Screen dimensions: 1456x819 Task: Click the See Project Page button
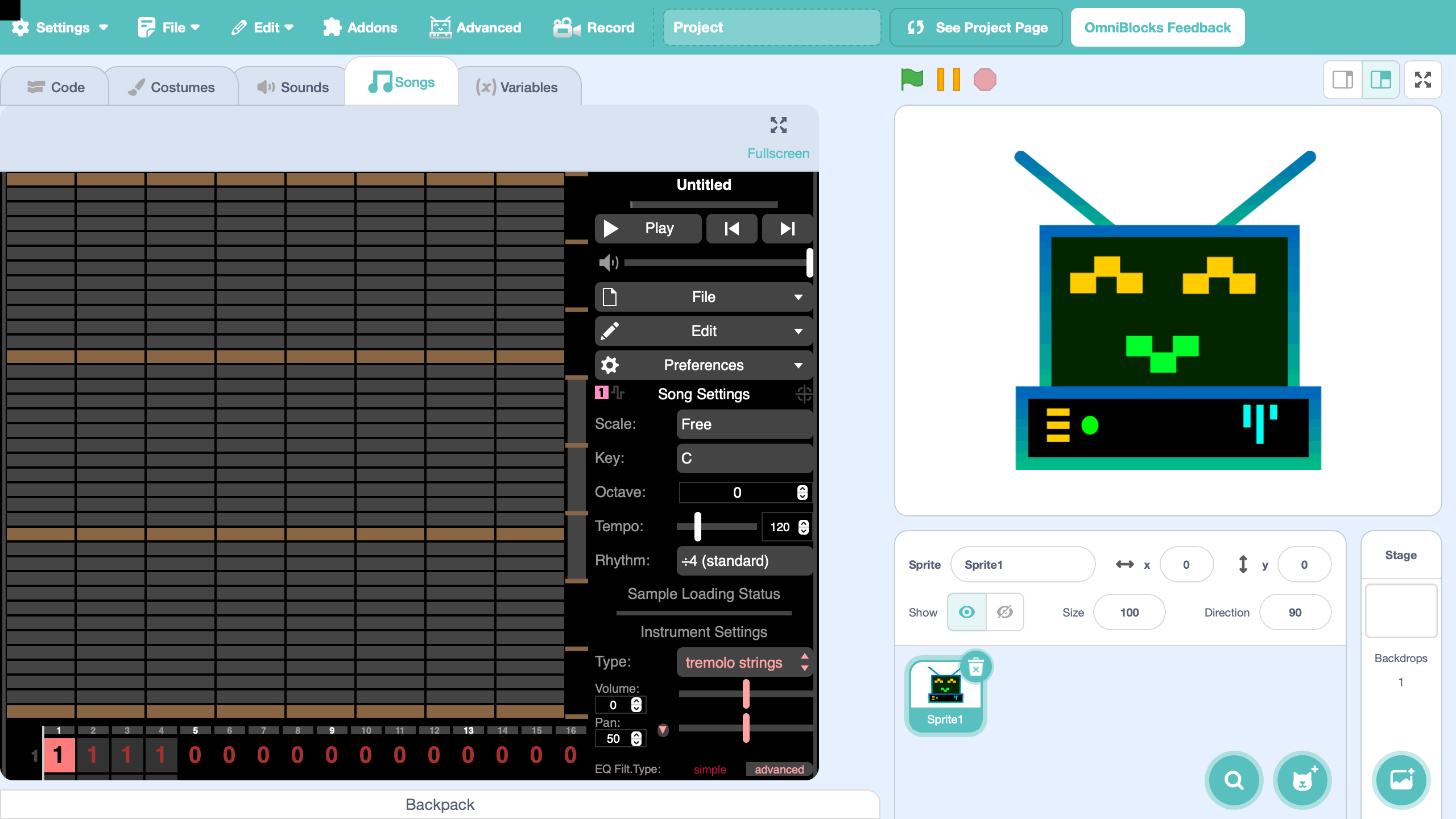tap(976, 27)
